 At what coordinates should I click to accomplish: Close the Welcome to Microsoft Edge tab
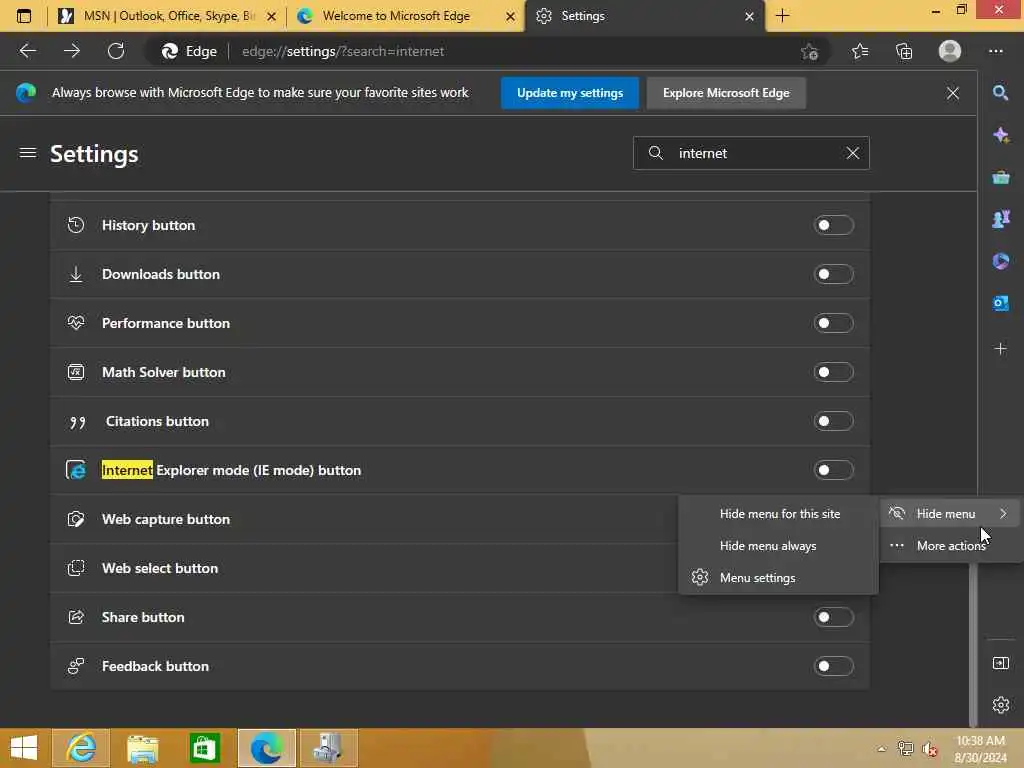[x=511, y=16]
